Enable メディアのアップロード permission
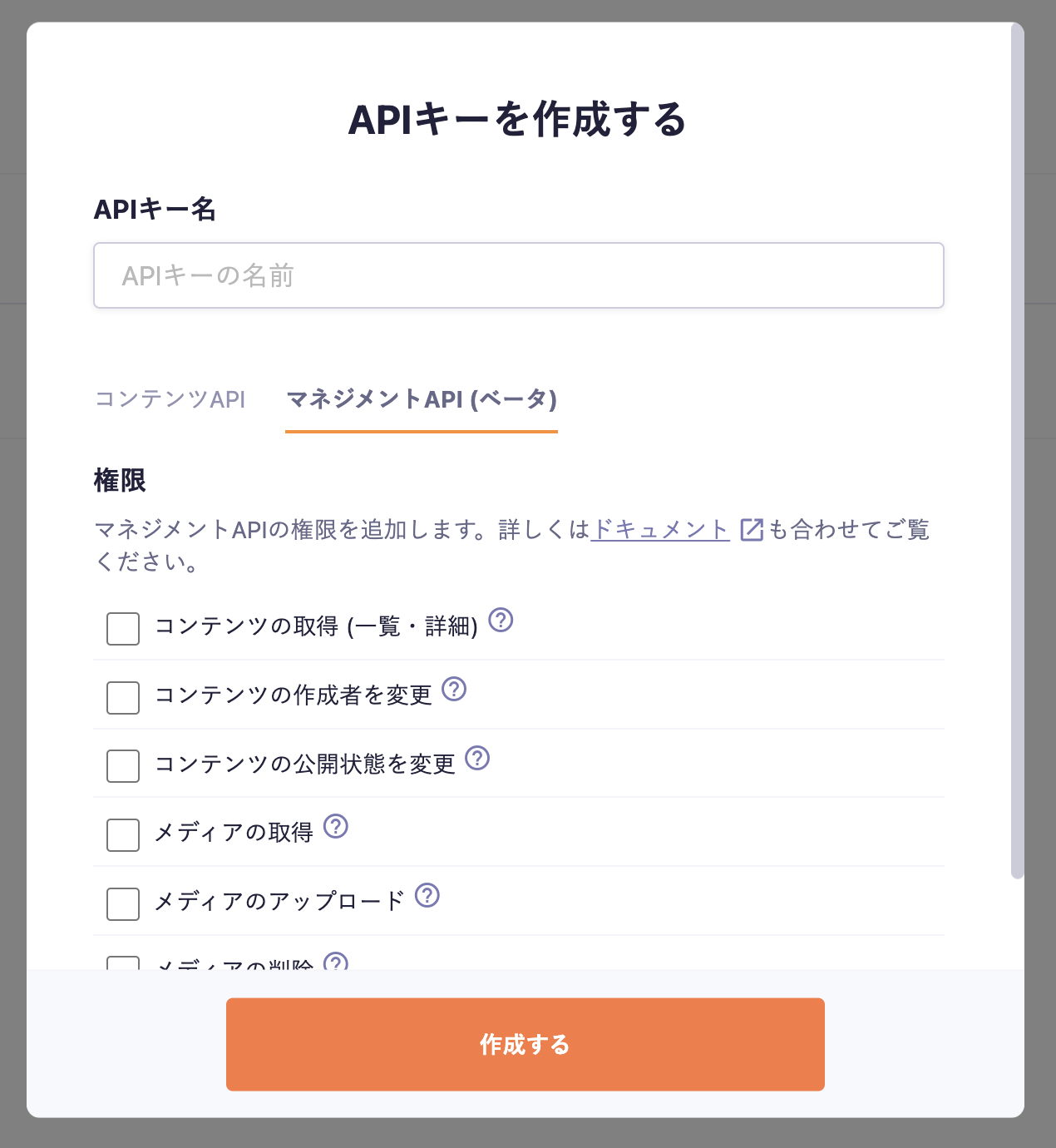 click(x=122, y=905)
